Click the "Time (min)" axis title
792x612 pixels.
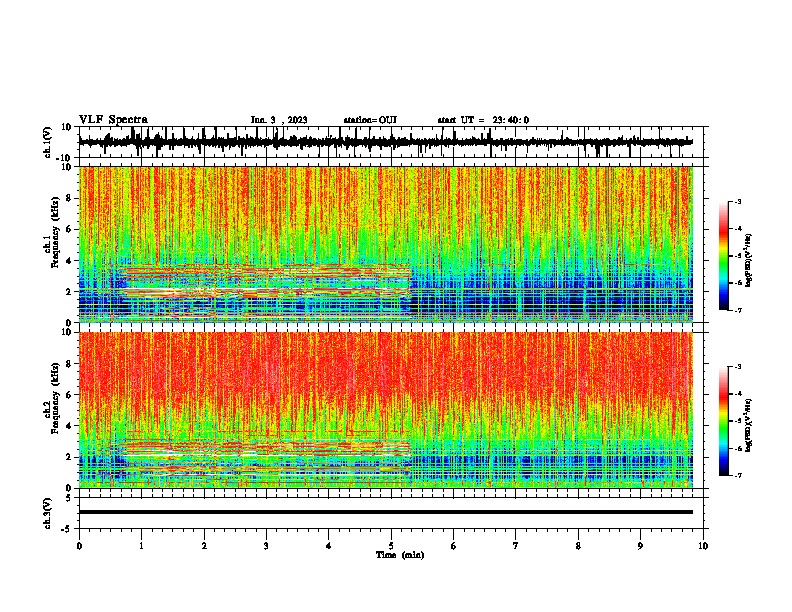tap(400, 555)
